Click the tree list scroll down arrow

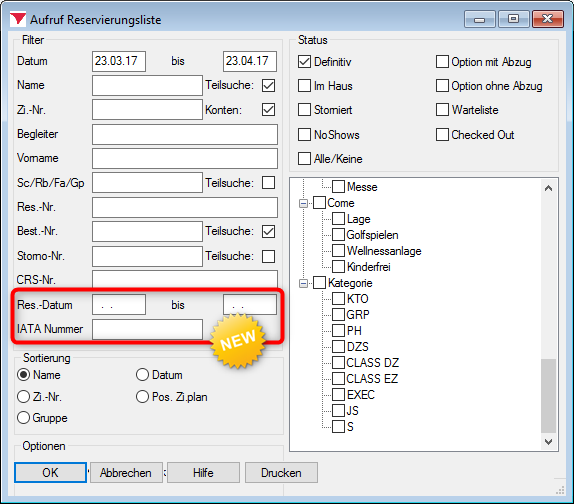tap(548, 442)
